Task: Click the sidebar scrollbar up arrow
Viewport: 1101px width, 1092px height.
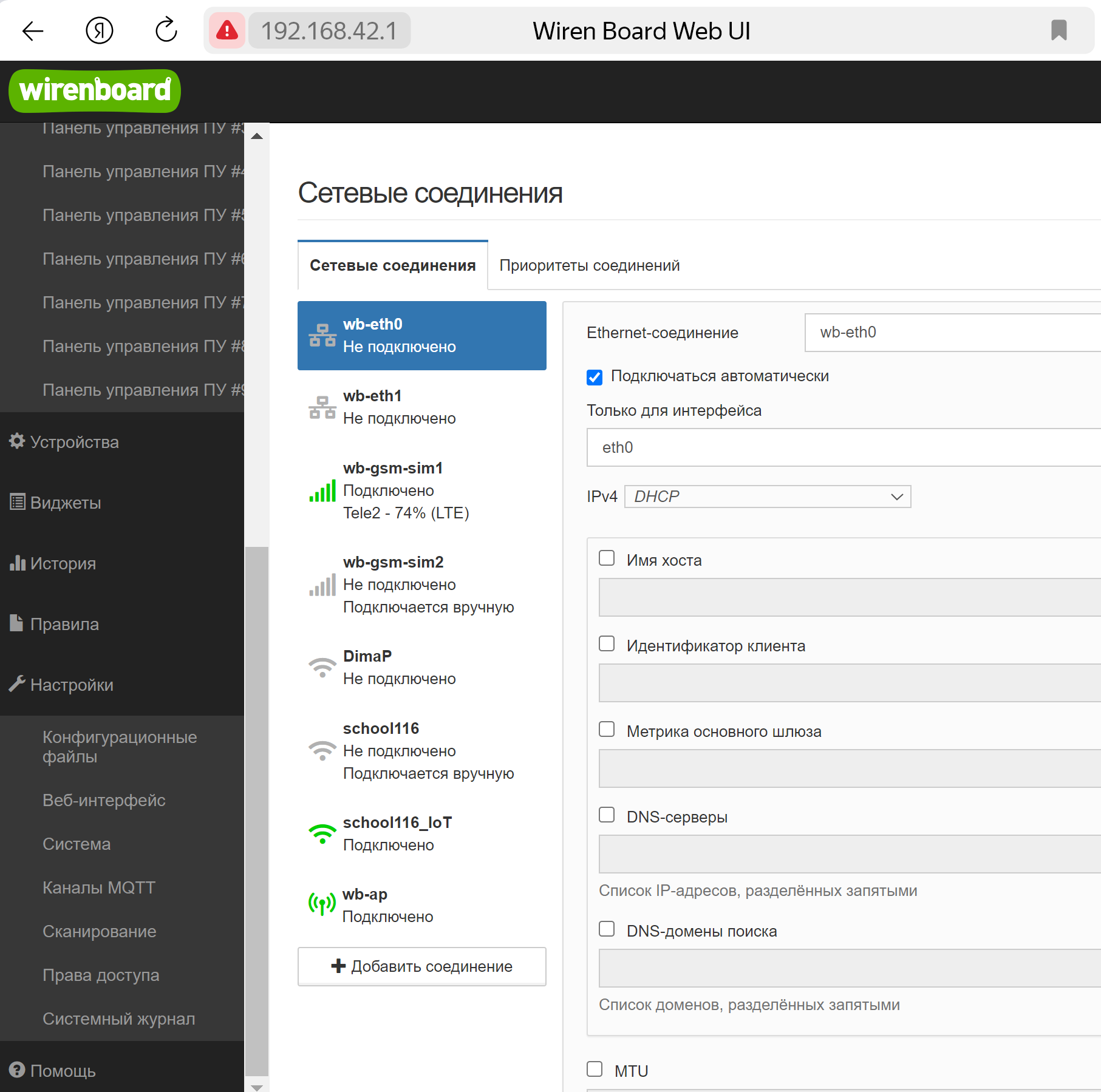Action: coord(257,136)
